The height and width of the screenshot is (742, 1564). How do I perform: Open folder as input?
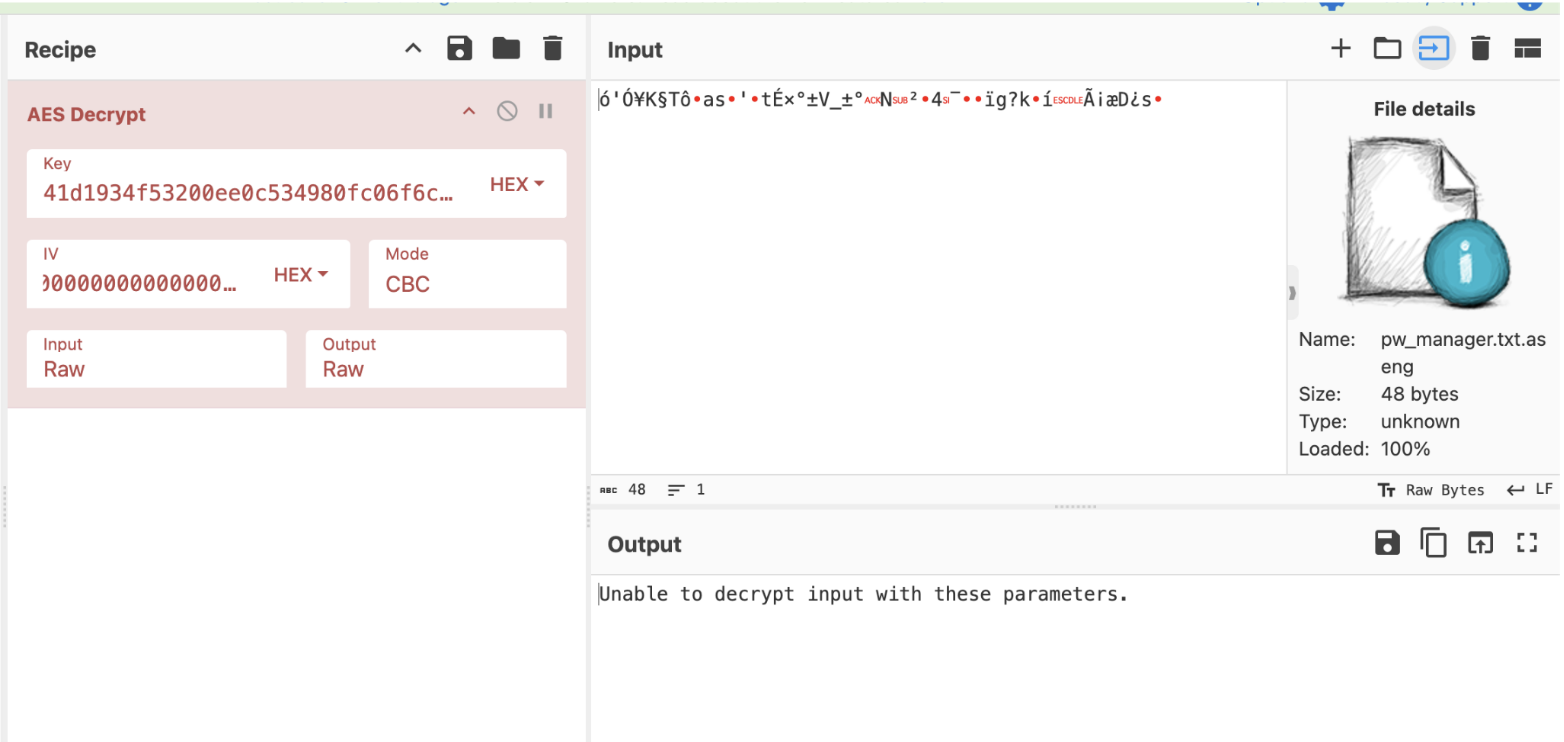tap(1387, 49)
